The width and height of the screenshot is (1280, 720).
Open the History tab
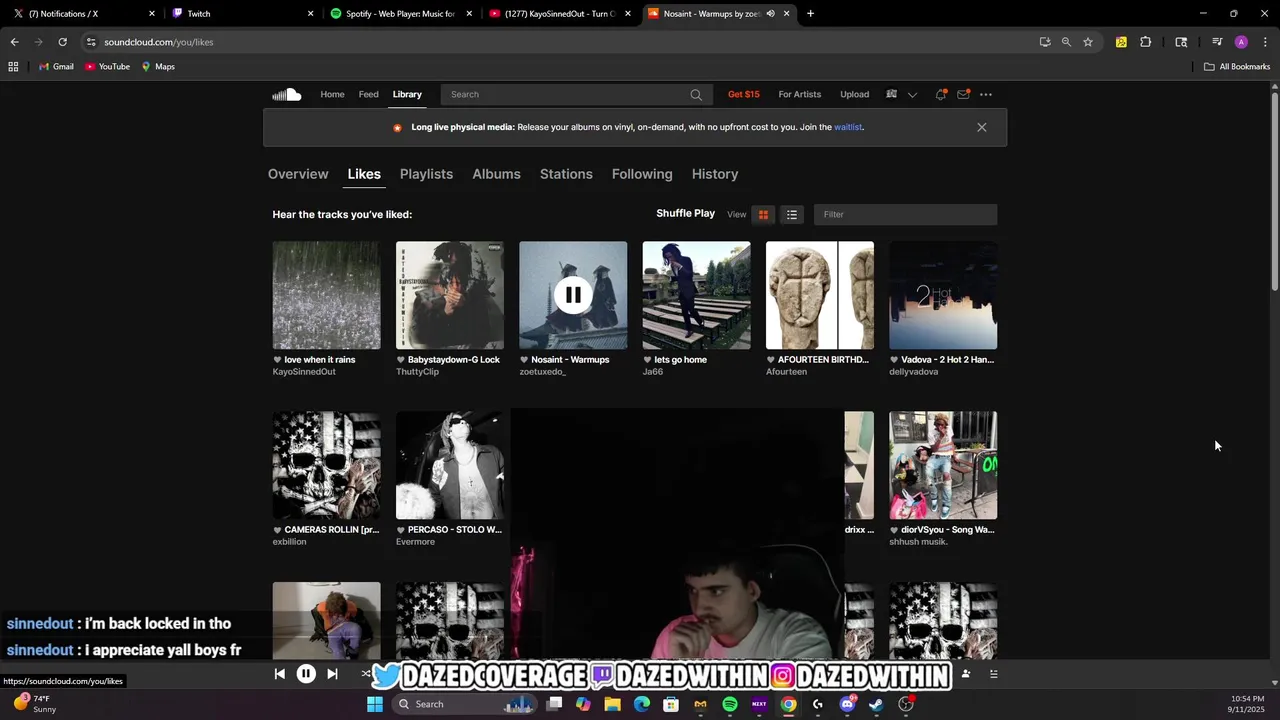(715, 174)
